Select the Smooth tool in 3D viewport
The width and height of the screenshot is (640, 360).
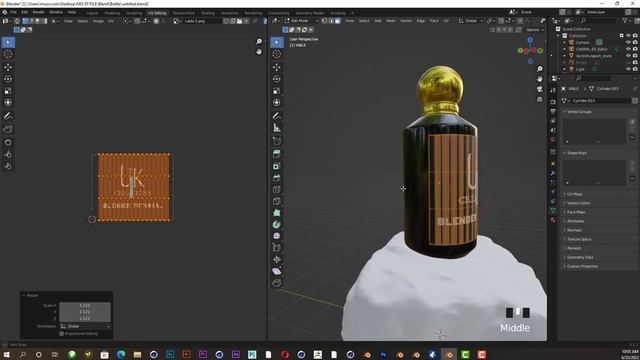277,236
